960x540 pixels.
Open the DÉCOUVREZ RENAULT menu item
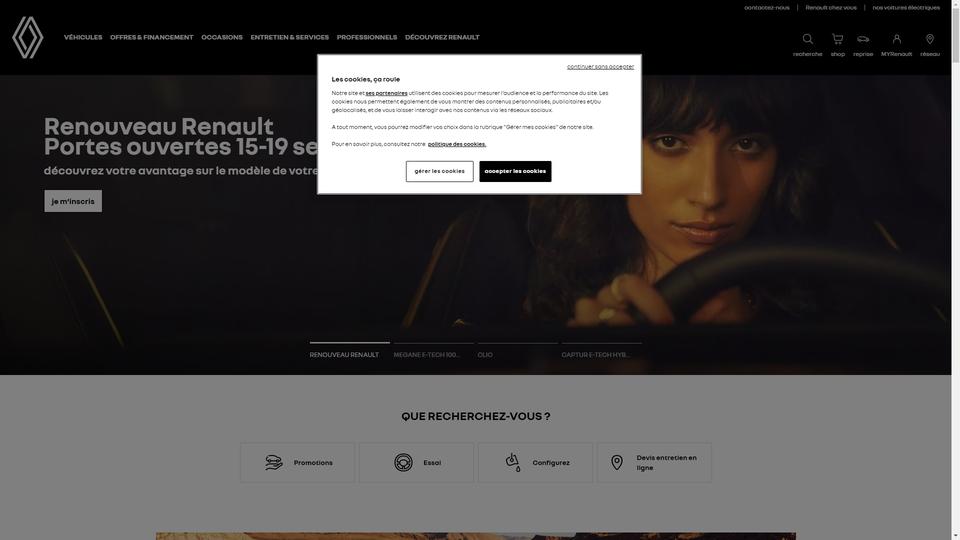pyautogui.click(x=442, y=37)
